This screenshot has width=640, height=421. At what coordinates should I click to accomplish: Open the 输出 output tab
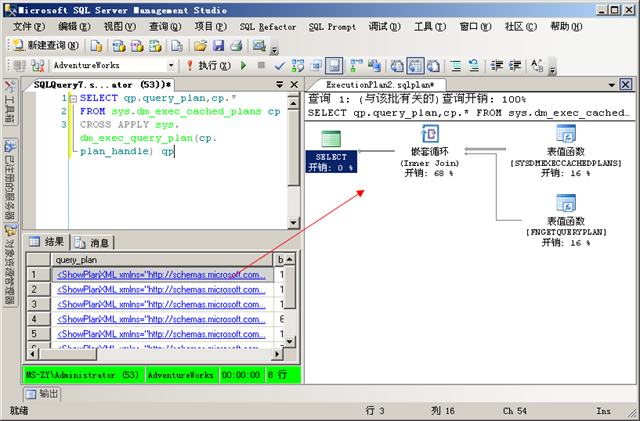click(42, 394)
